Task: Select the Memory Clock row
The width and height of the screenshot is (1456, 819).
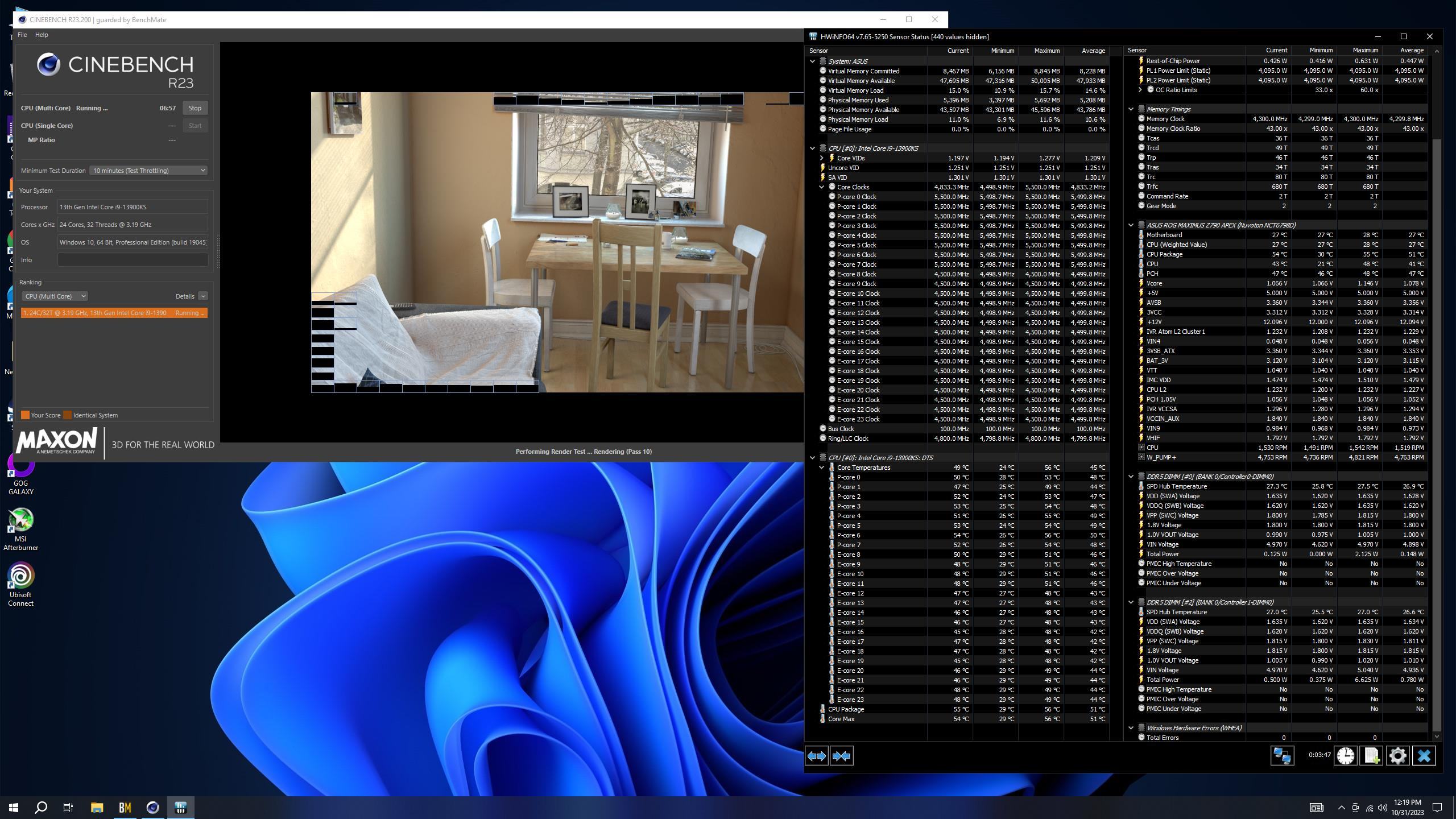Action: (1276, 119)
